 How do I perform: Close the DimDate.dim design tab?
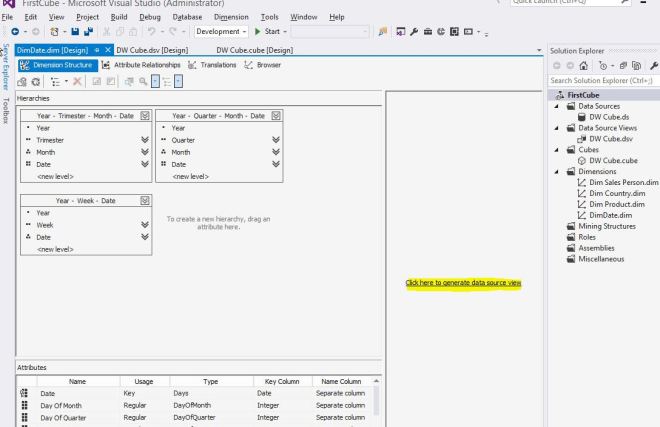107,49
